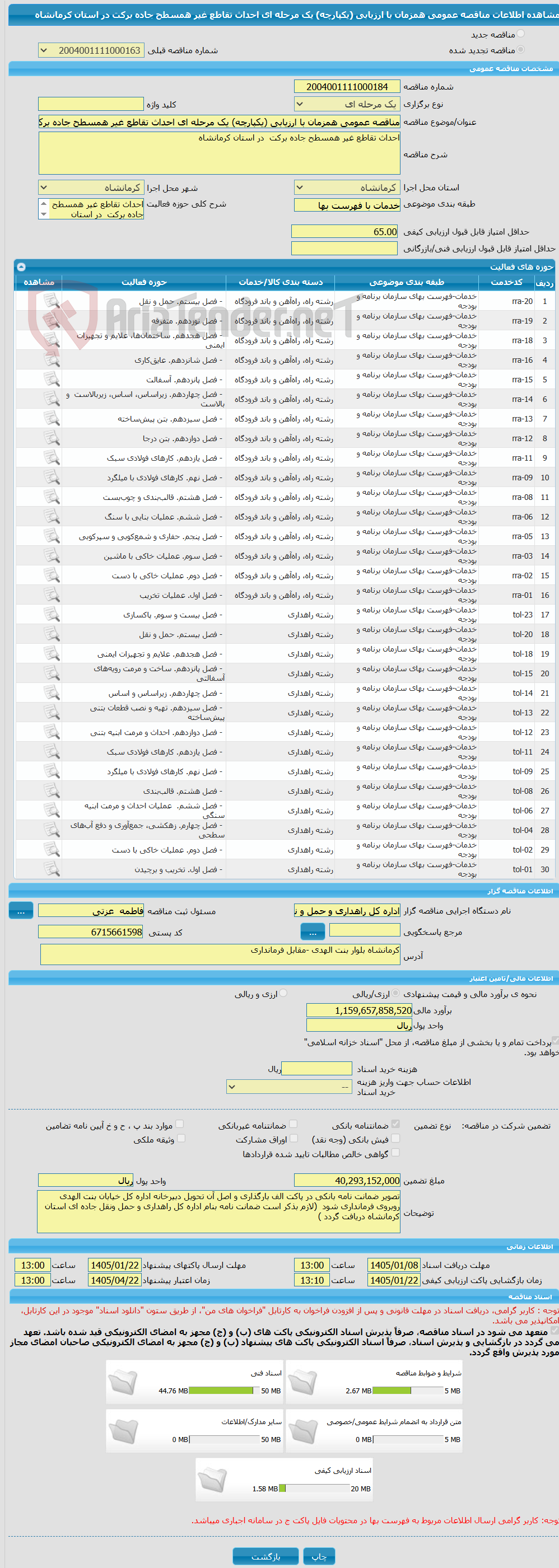Choose the ارزی/ریالی radio option
The width and height of the screenshot is (559, 1568).
[x=396, y=994]
